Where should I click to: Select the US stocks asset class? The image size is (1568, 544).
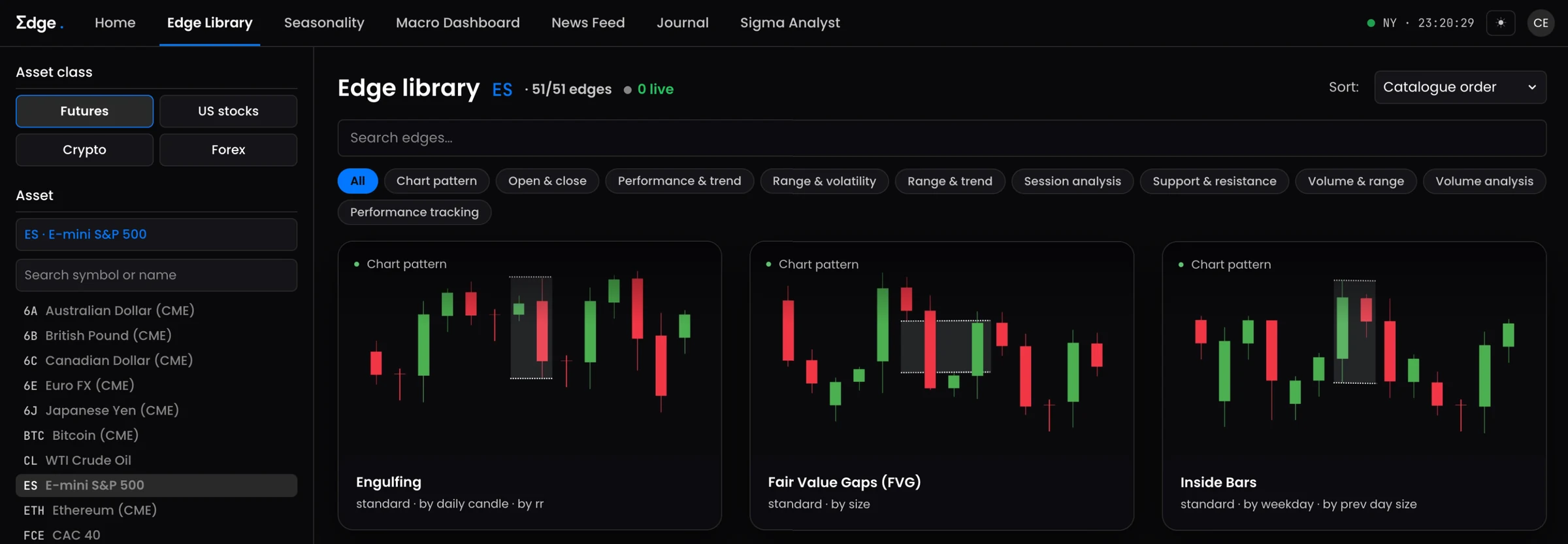coord(228,111)
